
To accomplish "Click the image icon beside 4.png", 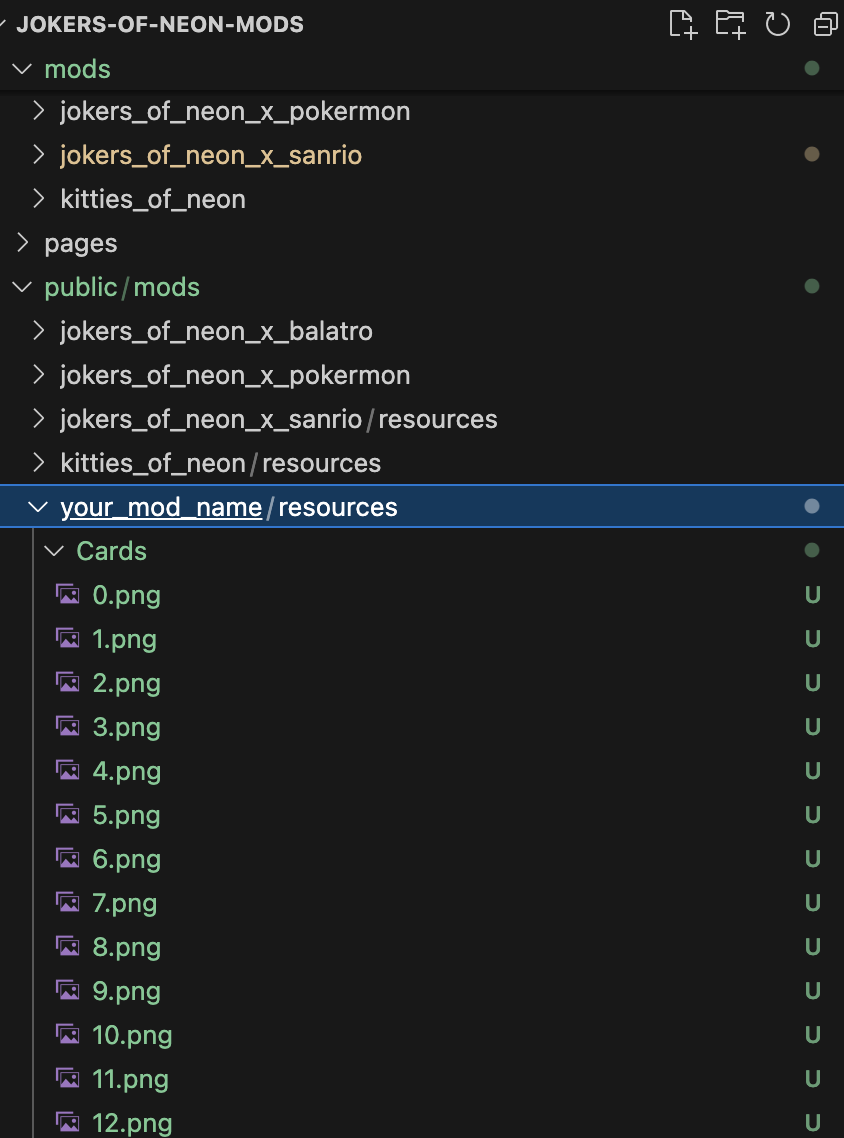I will coord(68,770).
